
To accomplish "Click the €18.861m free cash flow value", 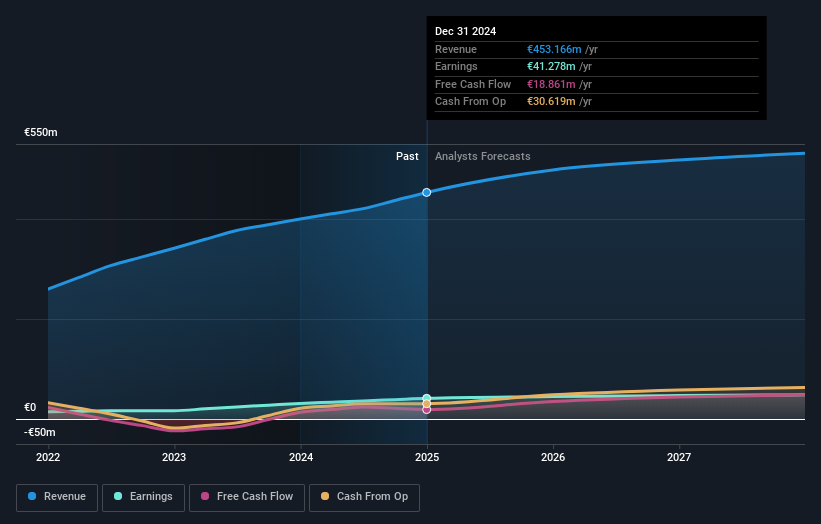I will pyautogui.click(x=551, y=84).
